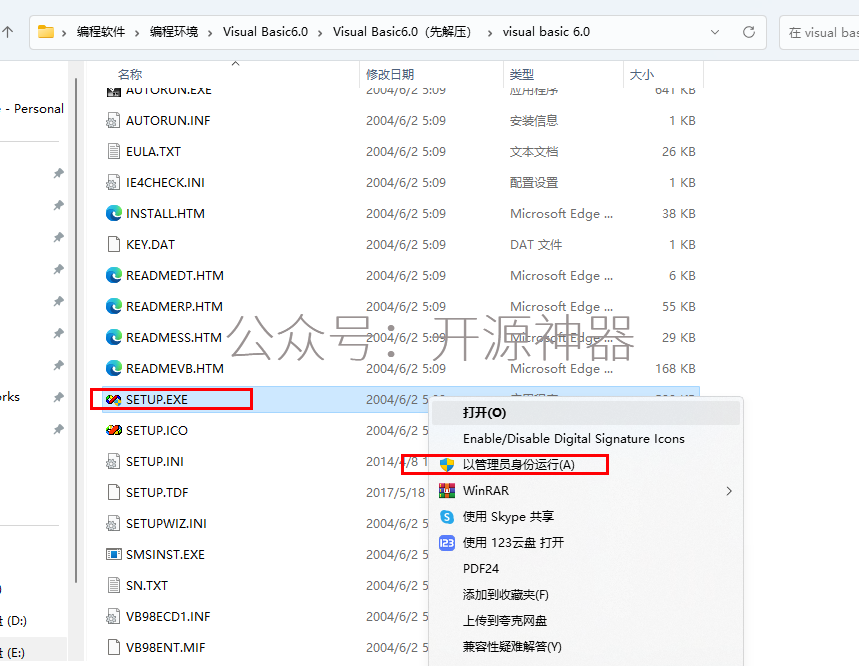Viewport: 859px width, 666px height.
Task: Click the KEY.DAT blank file icon
Action: click(113, 244)
